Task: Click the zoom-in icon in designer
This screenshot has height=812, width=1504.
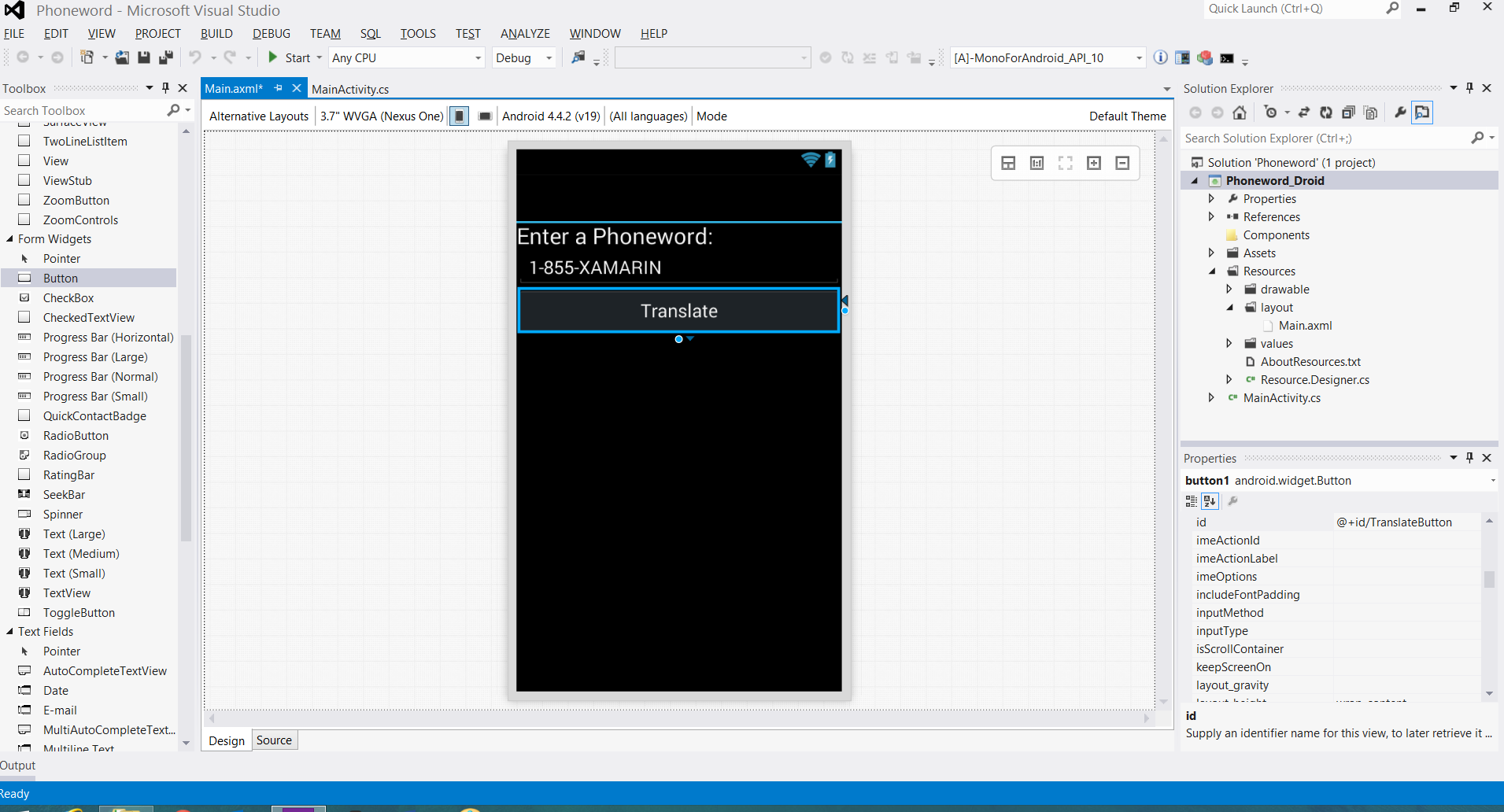Action: (1094, 163)
